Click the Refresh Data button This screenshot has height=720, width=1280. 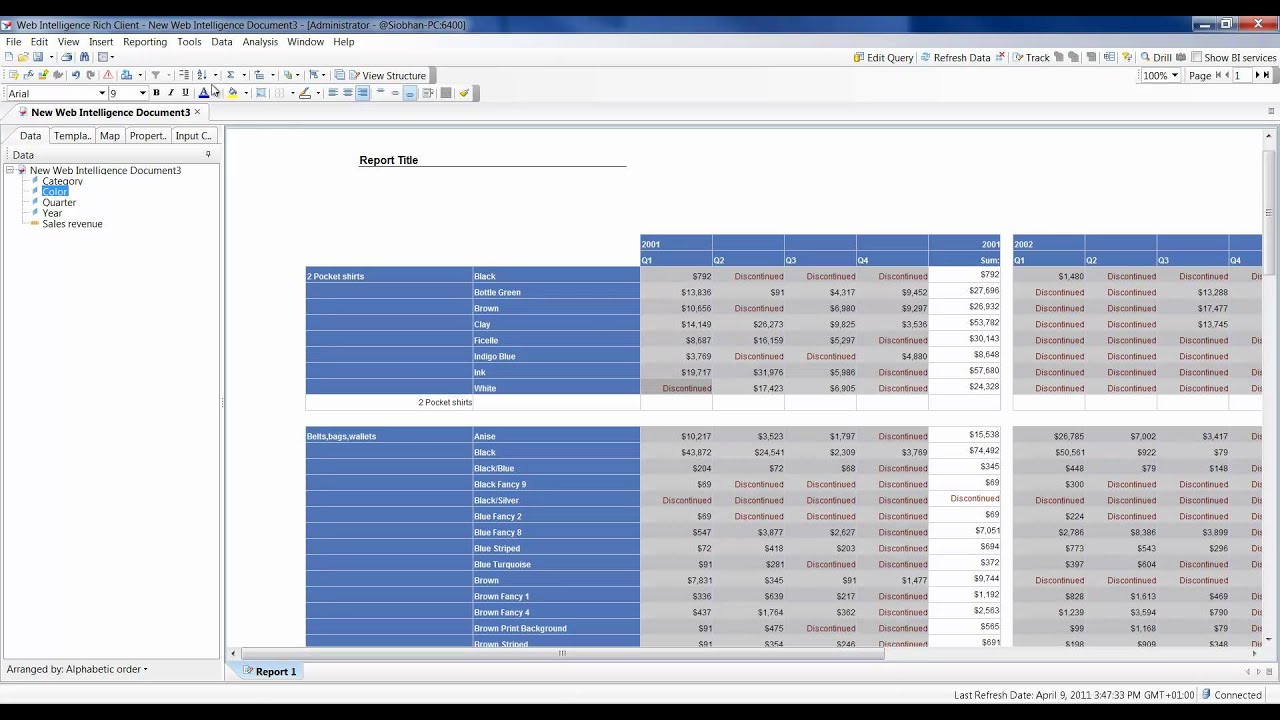[x=955, y=57]
